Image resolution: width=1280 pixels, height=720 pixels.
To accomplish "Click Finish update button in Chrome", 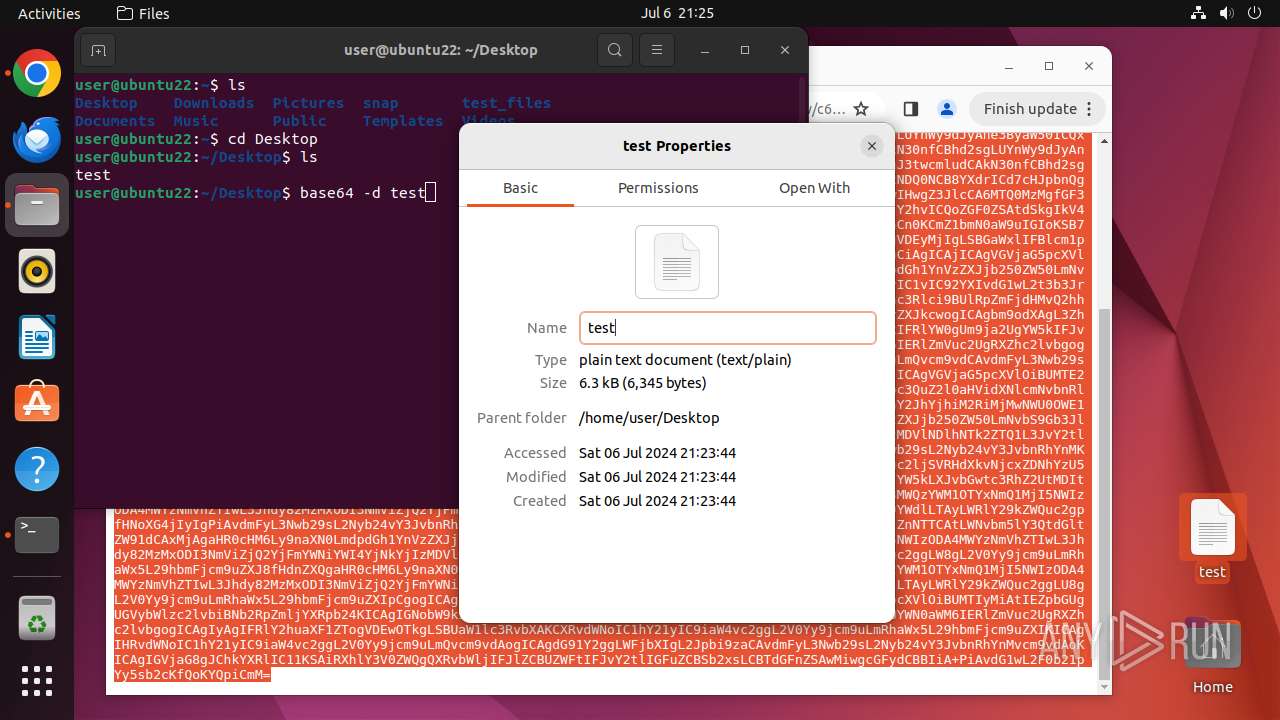I will [x=1039, y=109].
